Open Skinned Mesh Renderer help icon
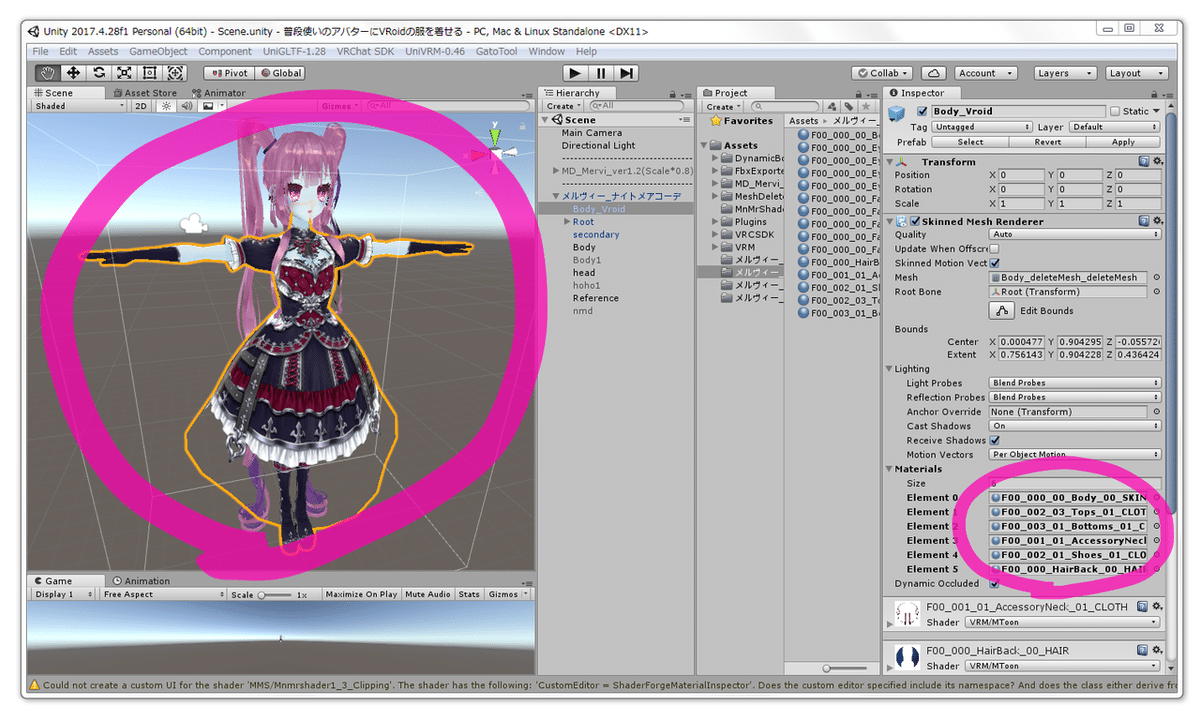 (x=1143, y=221)
